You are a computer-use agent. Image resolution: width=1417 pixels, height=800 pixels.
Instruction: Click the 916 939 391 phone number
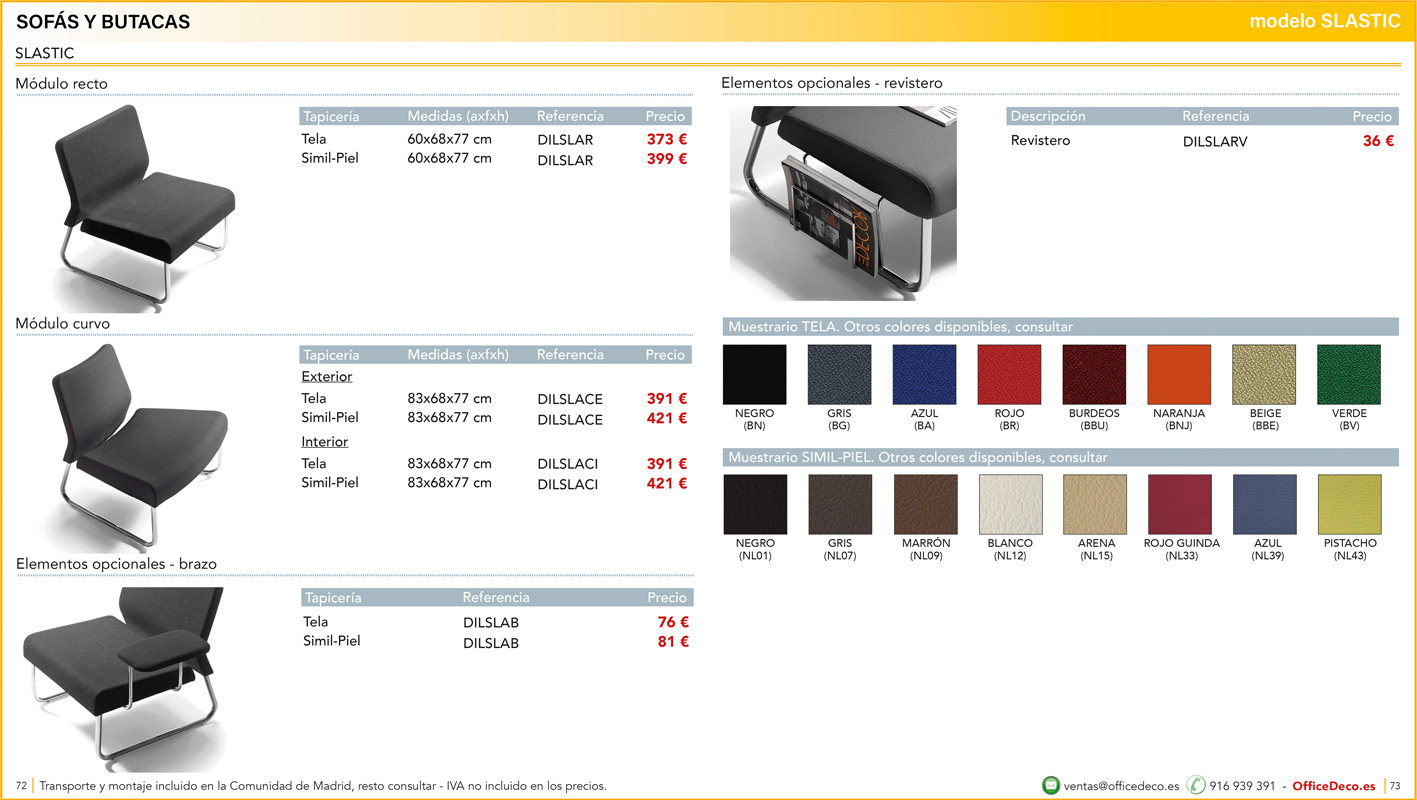click(1242, 786)
